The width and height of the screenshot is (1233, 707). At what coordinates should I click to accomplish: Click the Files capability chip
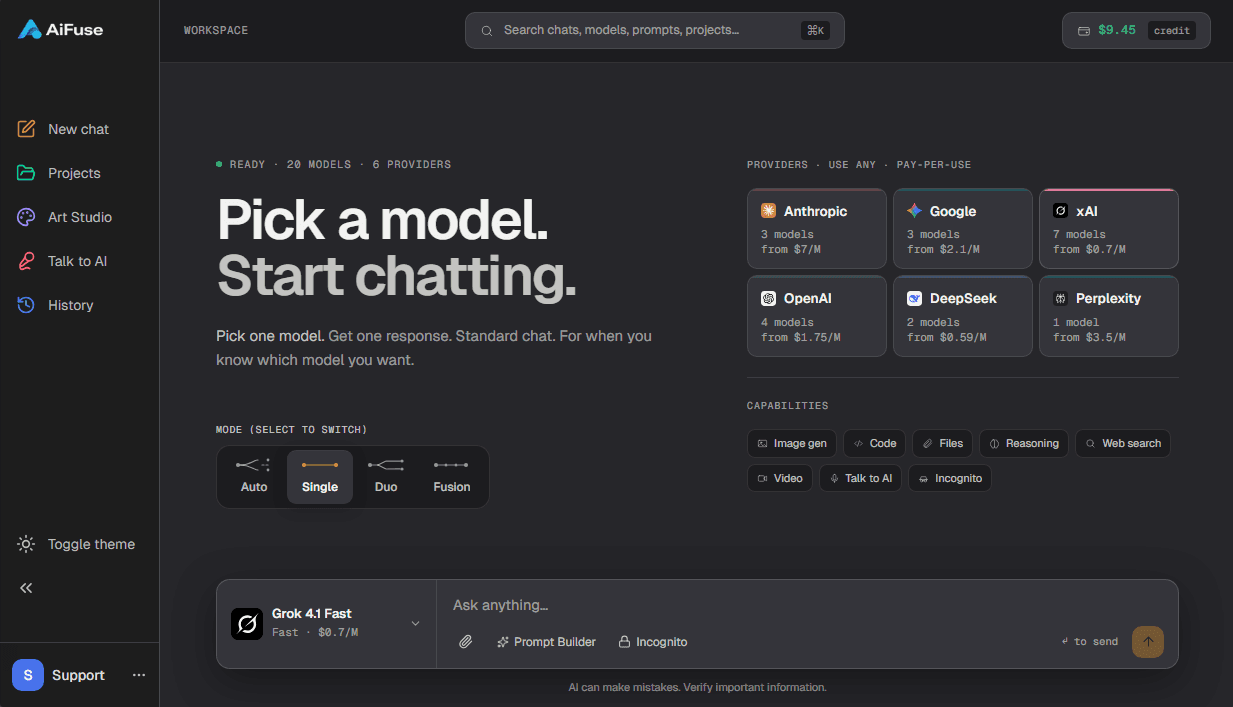(943, 443)
